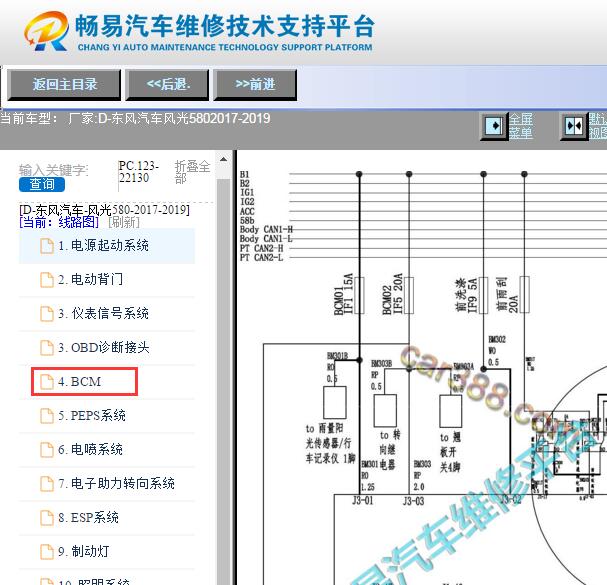Click the full-screen menu icon
The width and height of the screenshot is (607, 585).
[494, 126]
